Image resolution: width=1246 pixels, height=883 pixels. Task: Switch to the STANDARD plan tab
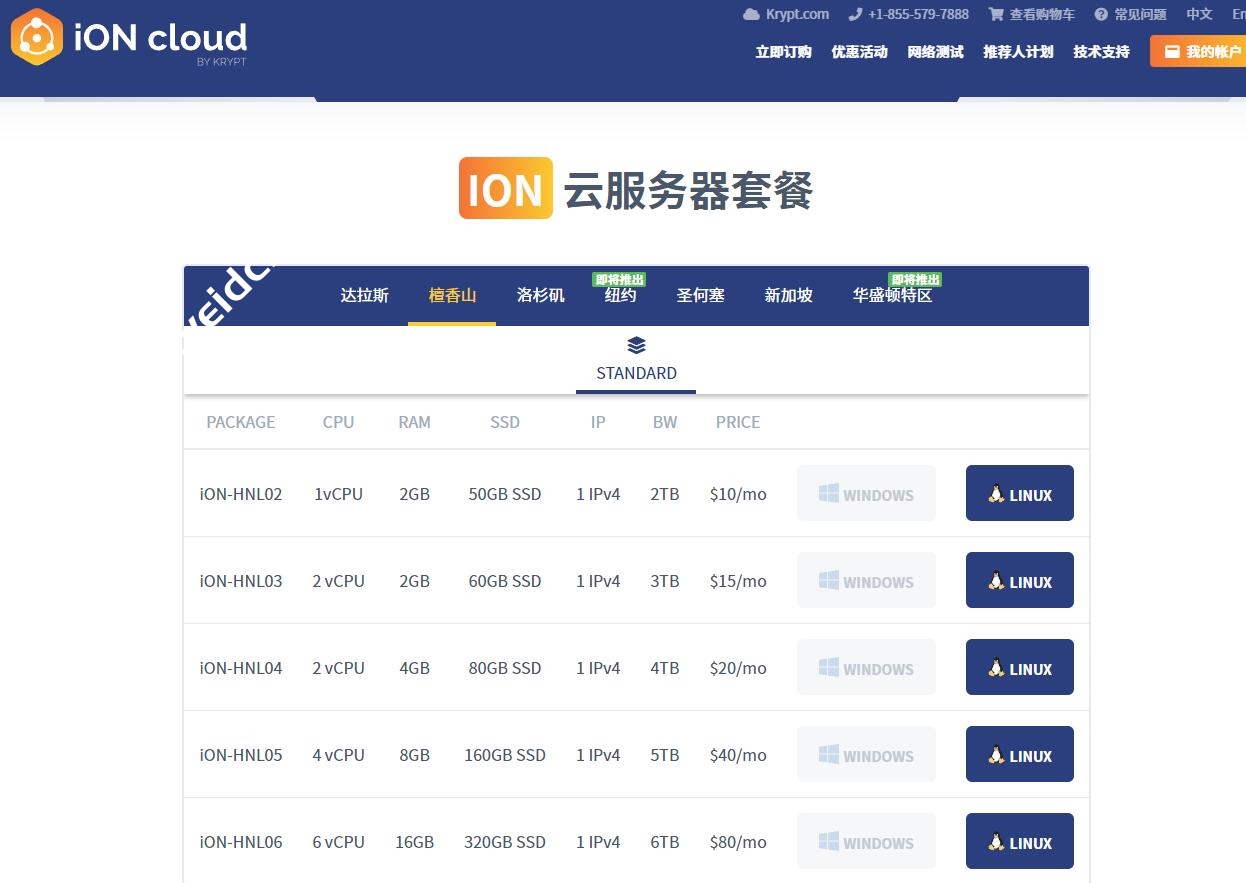[x=636, y=373]
